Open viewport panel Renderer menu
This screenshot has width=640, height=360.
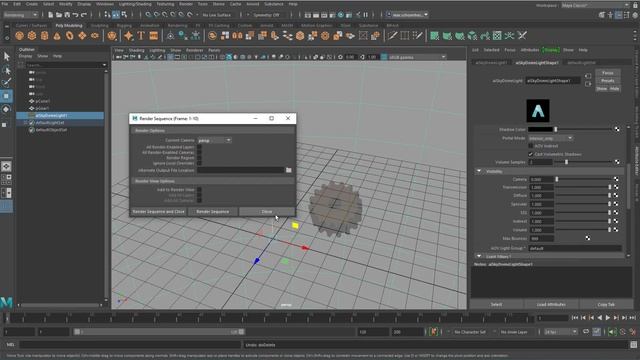click(x=194, y=50)
